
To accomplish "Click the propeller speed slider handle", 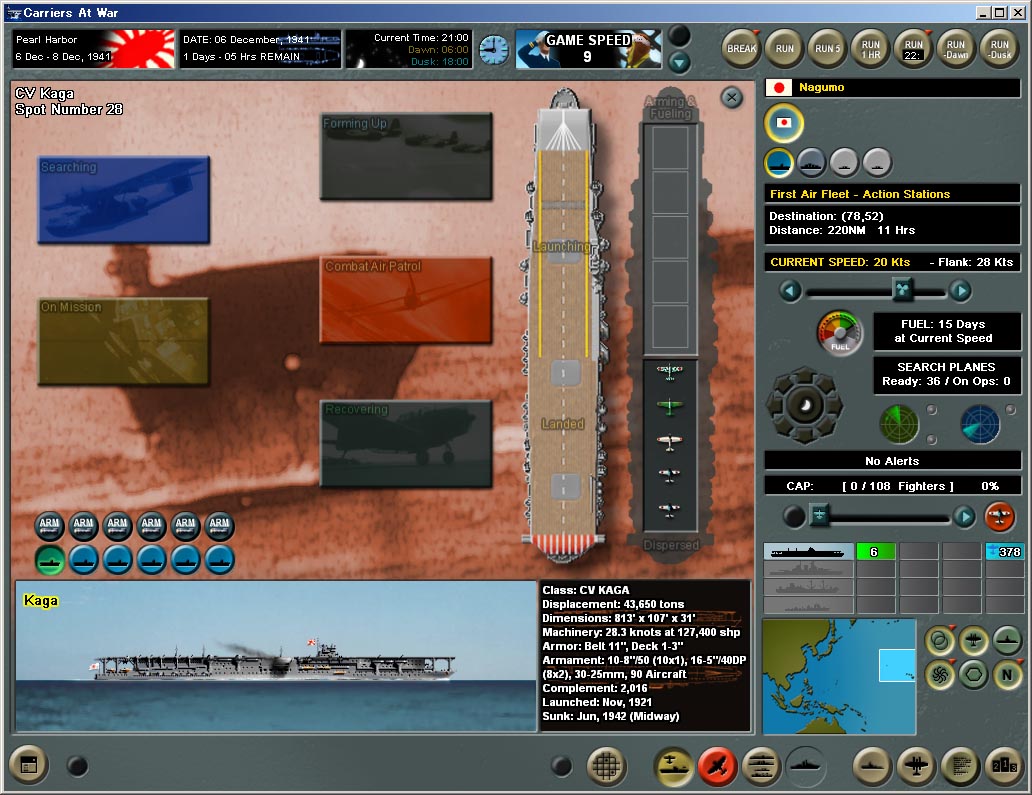I will 903,290.
